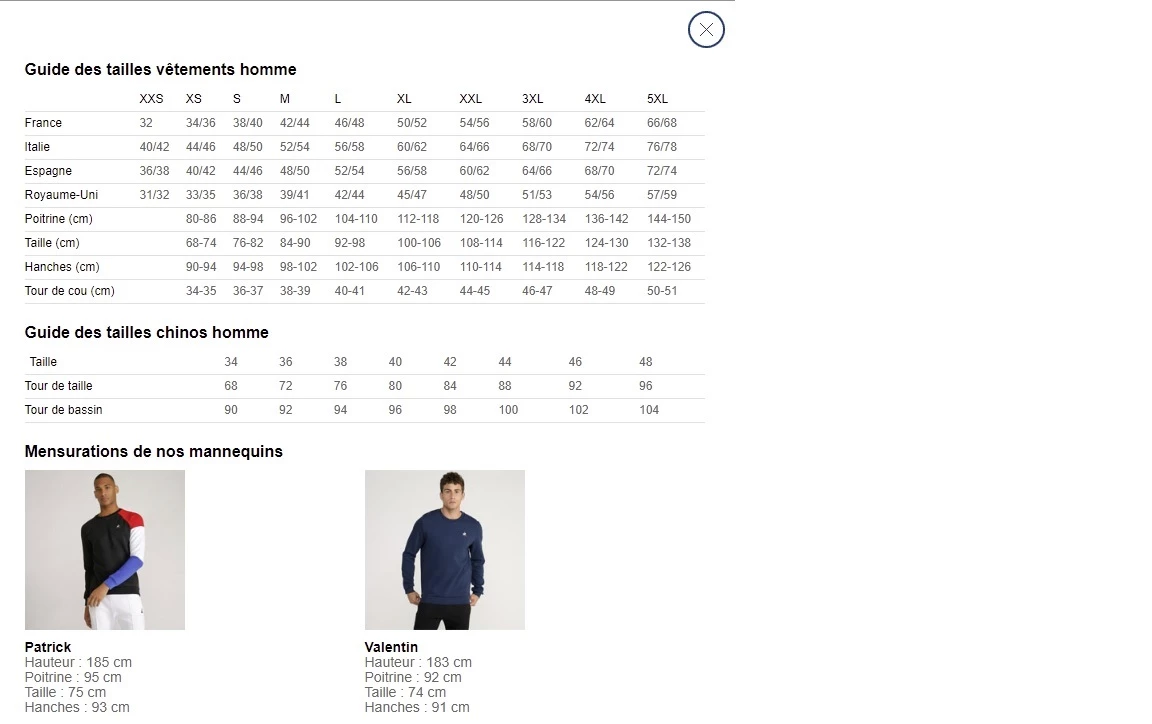
Task: Click the Italie row label
Action: 37,147
